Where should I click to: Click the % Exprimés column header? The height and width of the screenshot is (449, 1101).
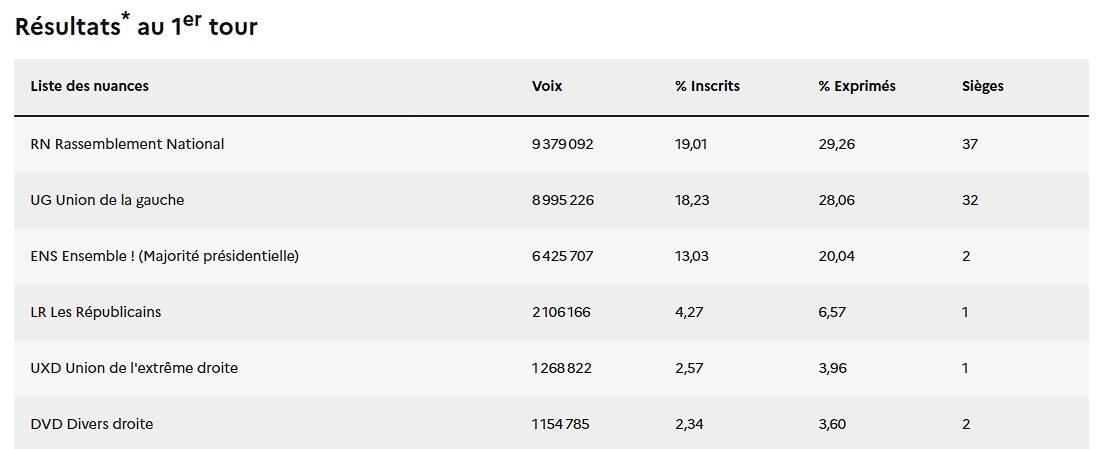[x=856, y=86]
